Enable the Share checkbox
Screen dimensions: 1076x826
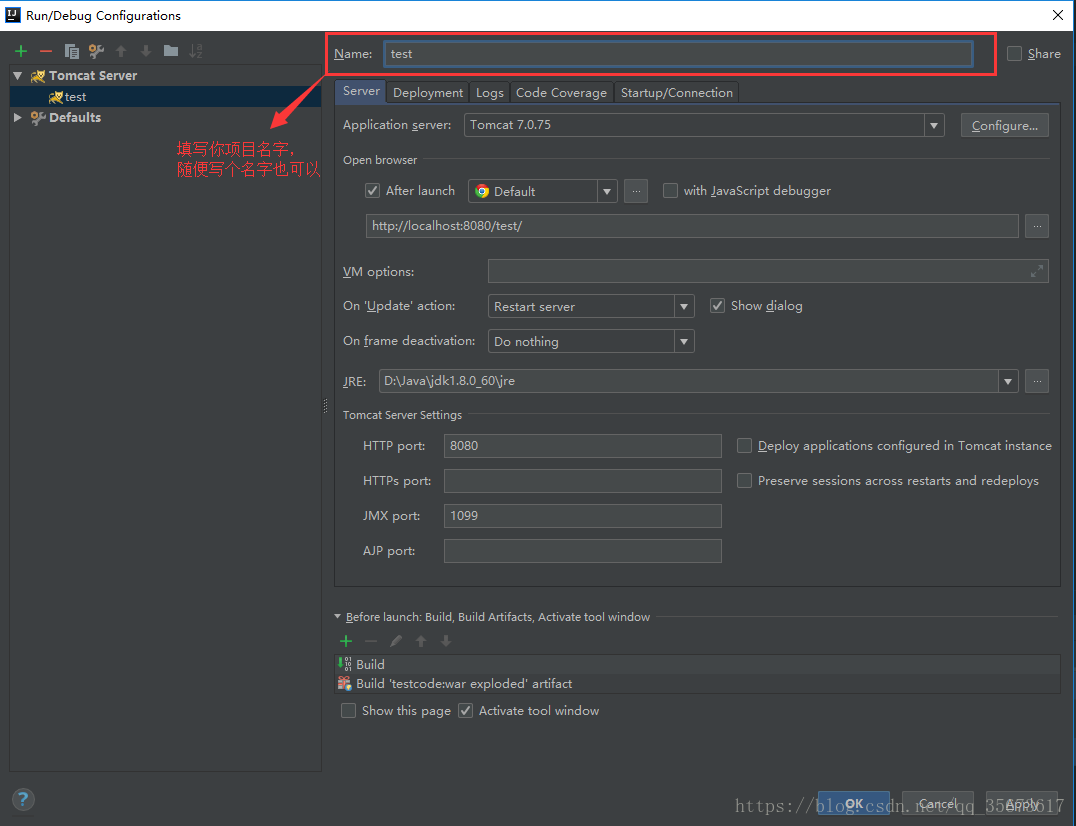coord(1014,54)
